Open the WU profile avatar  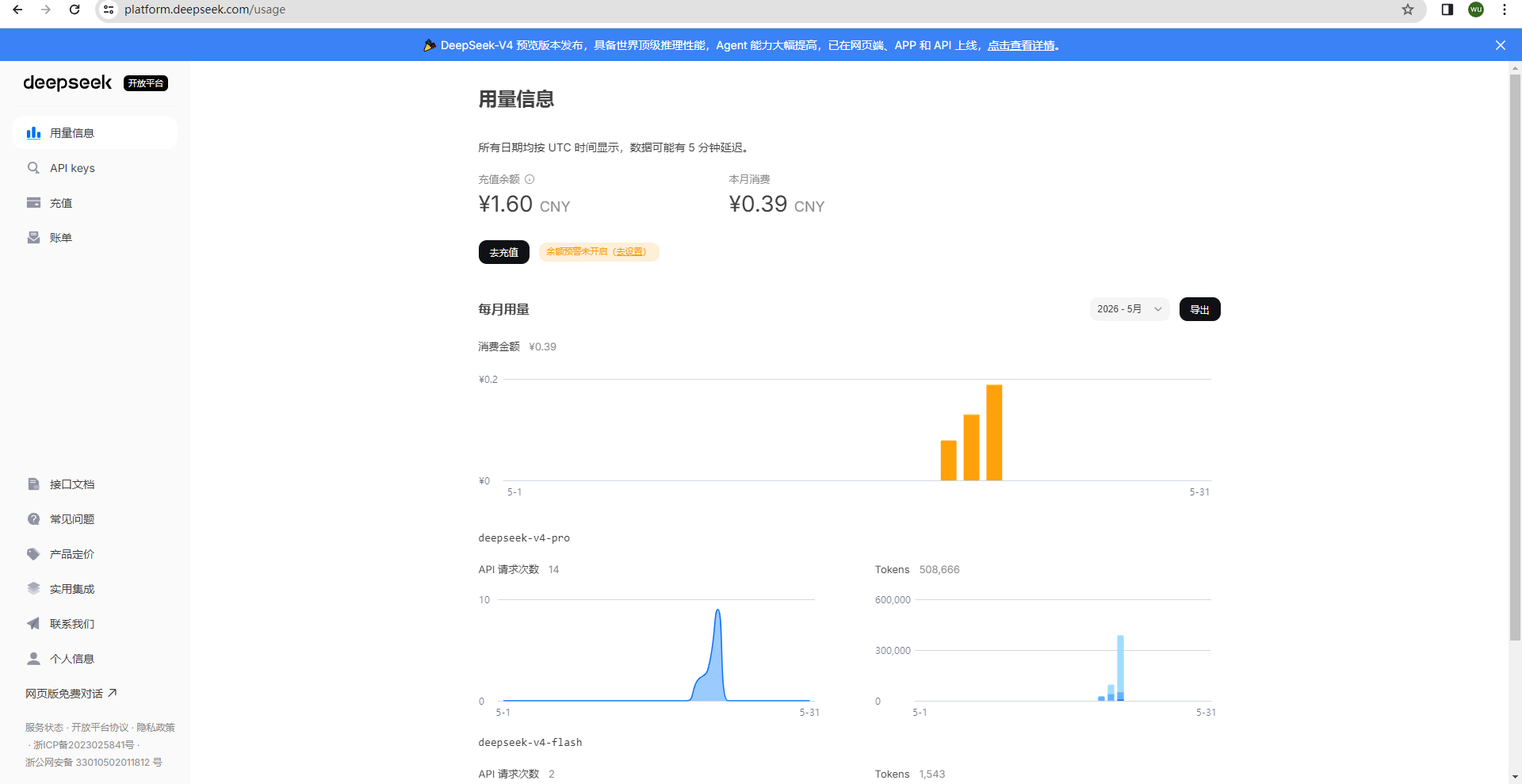tap(1476, 10)
